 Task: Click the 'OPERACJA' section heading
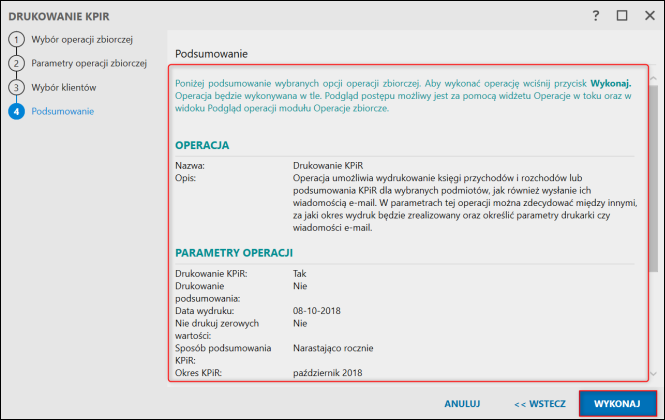tap(202, 145)
